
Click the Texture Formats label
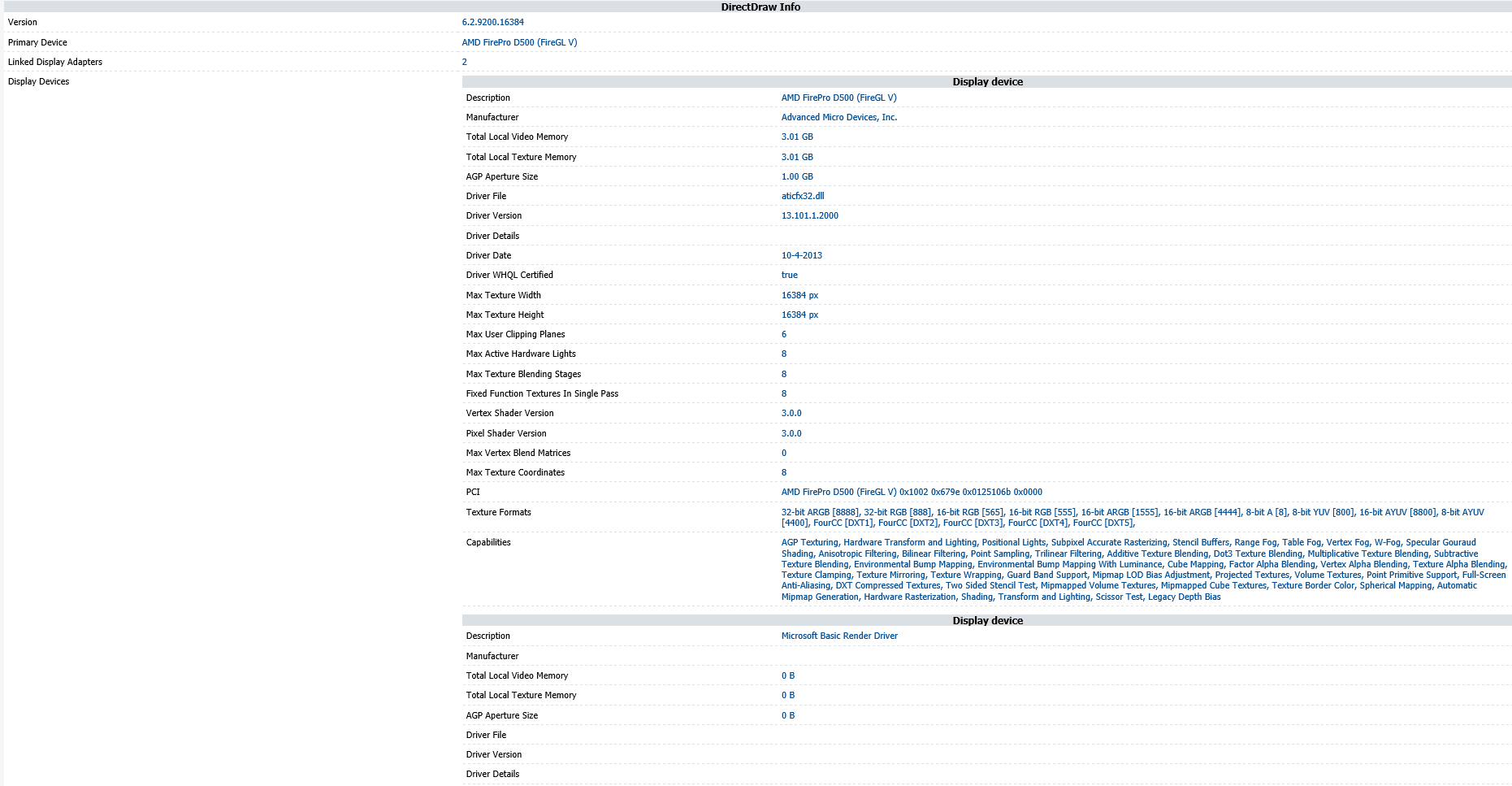tap(498, 512)
